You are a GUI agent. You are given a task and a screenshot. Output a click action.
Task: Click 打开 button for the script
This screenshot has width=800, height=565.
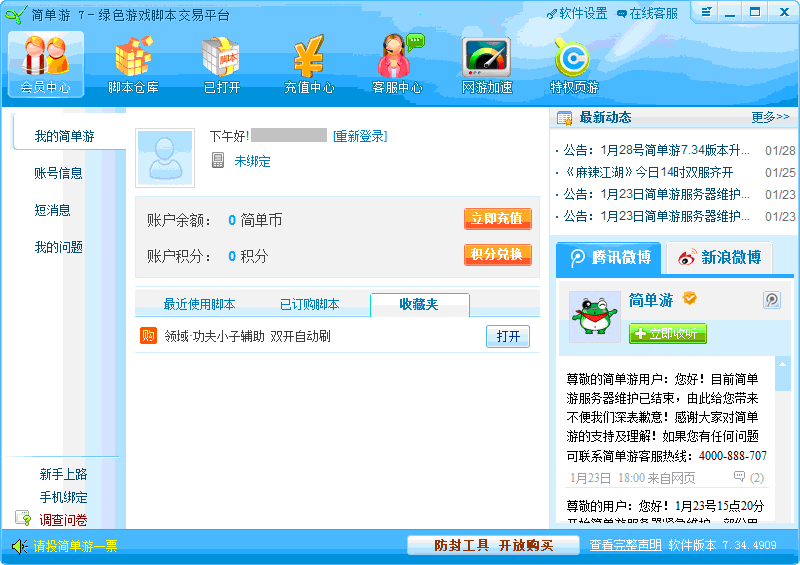508,336
